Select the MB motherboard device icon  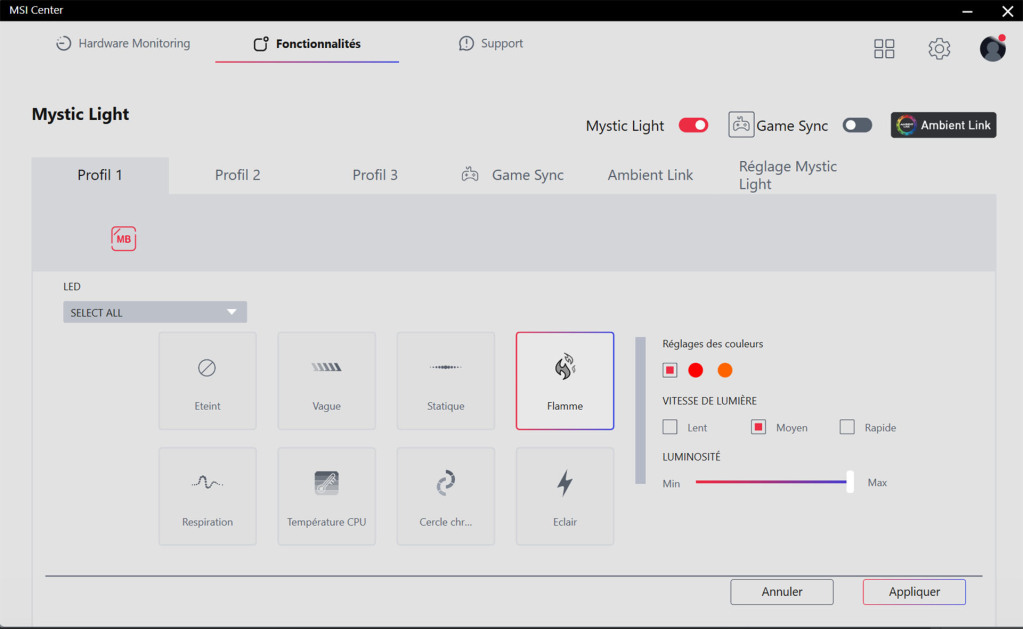(x=123, y=239)
